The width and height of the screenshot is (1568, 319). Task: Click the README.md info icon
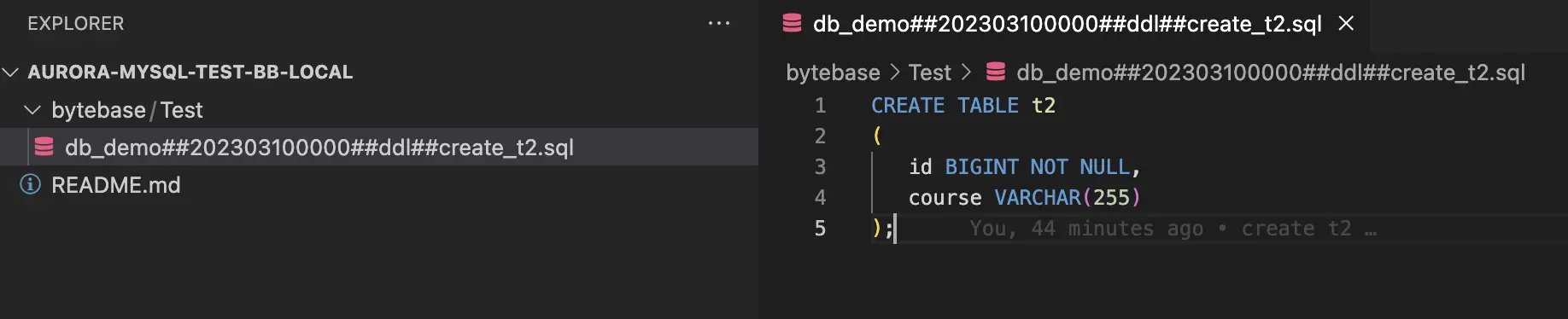pyautogui.click(x=31, y=184)
